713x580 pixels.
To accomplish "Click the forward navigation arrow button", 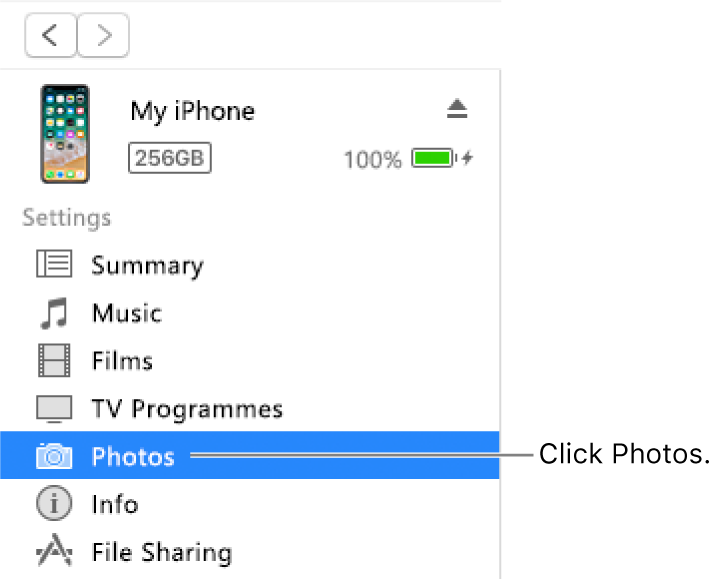I will 103,35.
